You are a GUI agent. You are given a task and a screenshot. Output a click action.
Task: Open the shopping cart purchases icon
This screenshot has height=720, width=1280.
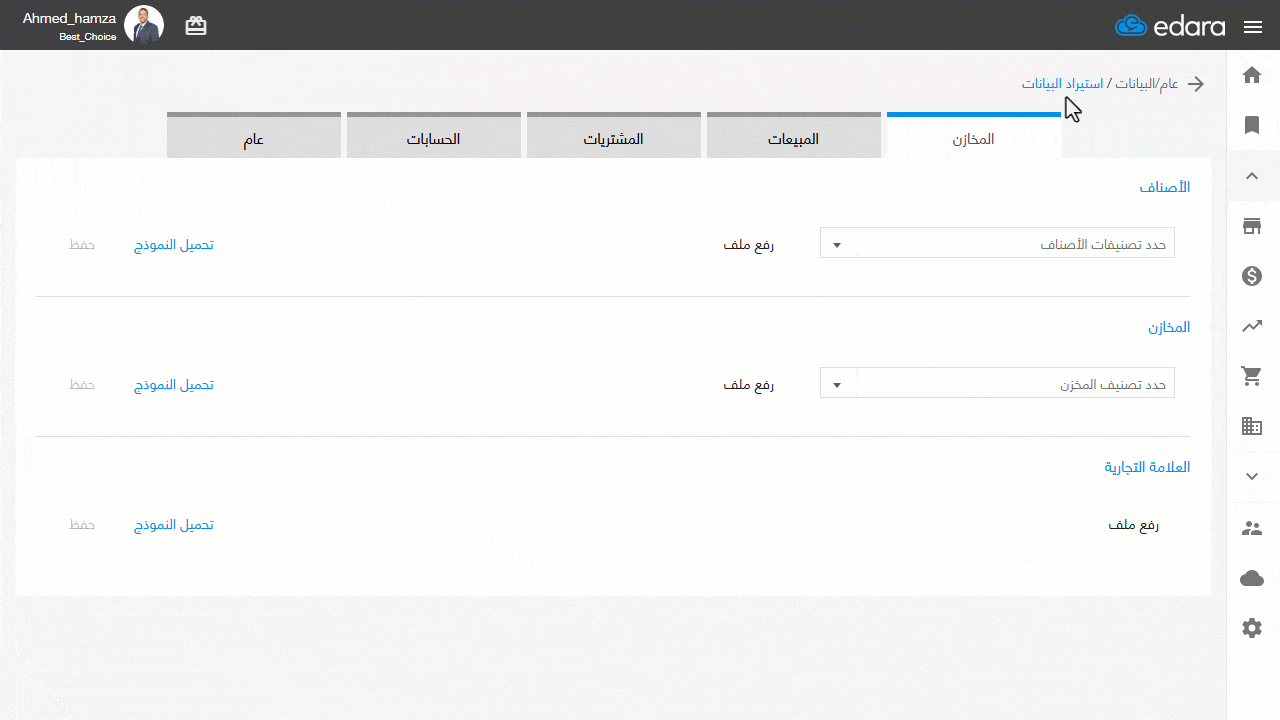coord(1252,376)
